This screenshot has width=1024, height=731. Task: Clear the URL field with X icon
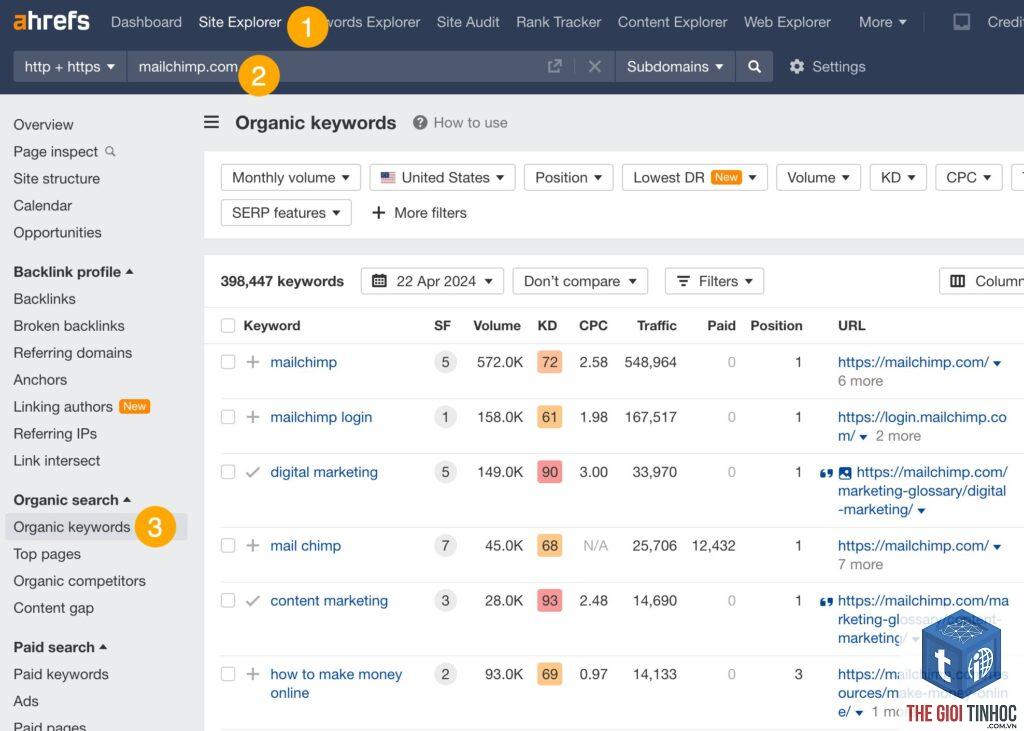[x=594, y=66]
